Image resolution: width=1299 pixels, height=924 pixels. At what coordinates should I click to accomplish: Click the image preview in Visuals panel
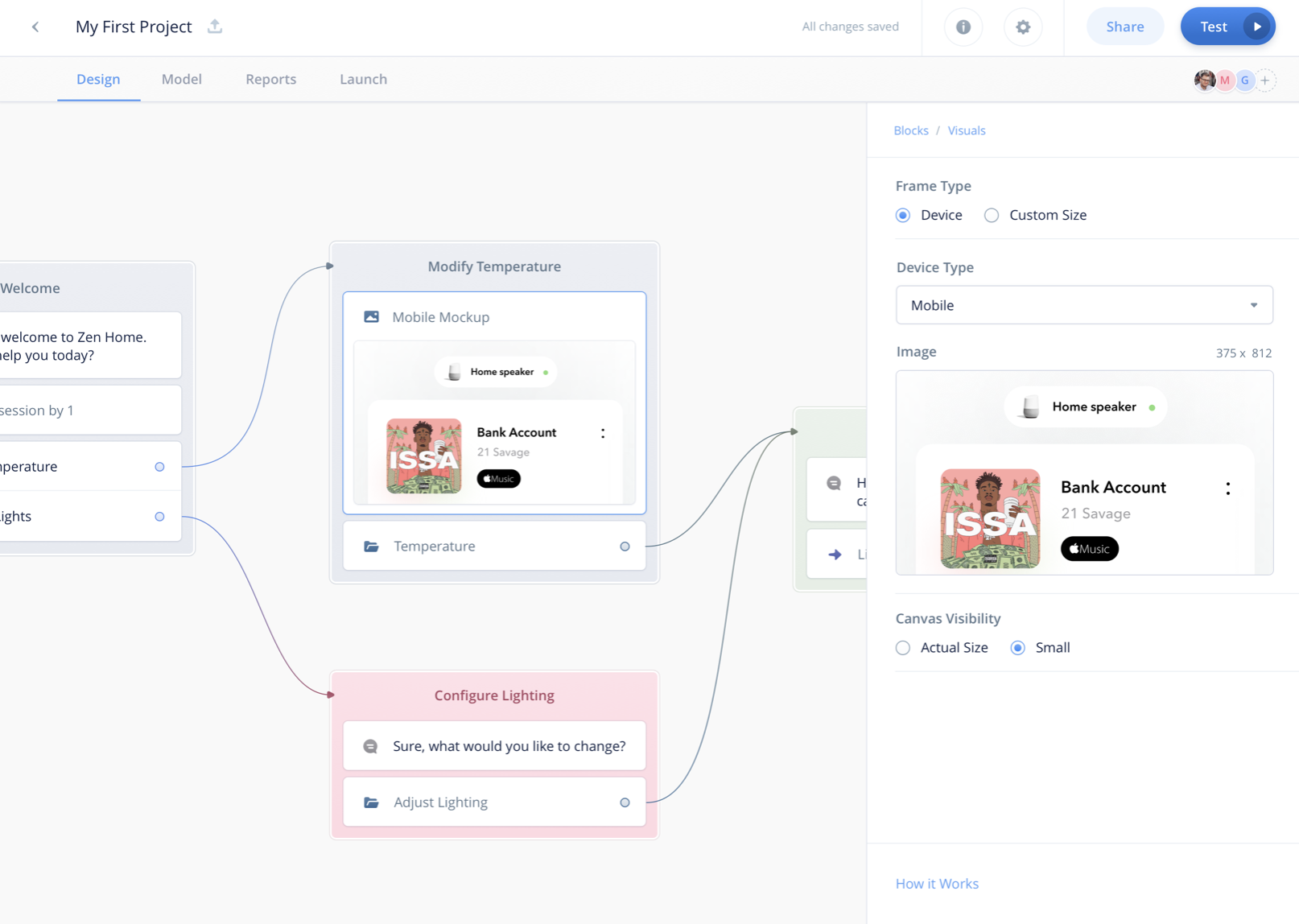tap(1083, 472)
